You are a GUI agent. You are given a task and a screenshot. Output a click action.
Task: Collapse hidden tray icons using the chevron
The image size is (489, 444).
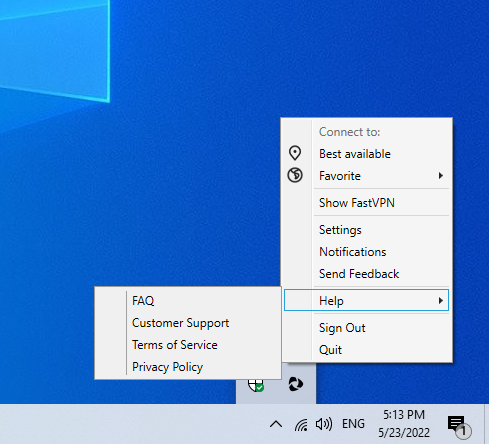[276, 424]
